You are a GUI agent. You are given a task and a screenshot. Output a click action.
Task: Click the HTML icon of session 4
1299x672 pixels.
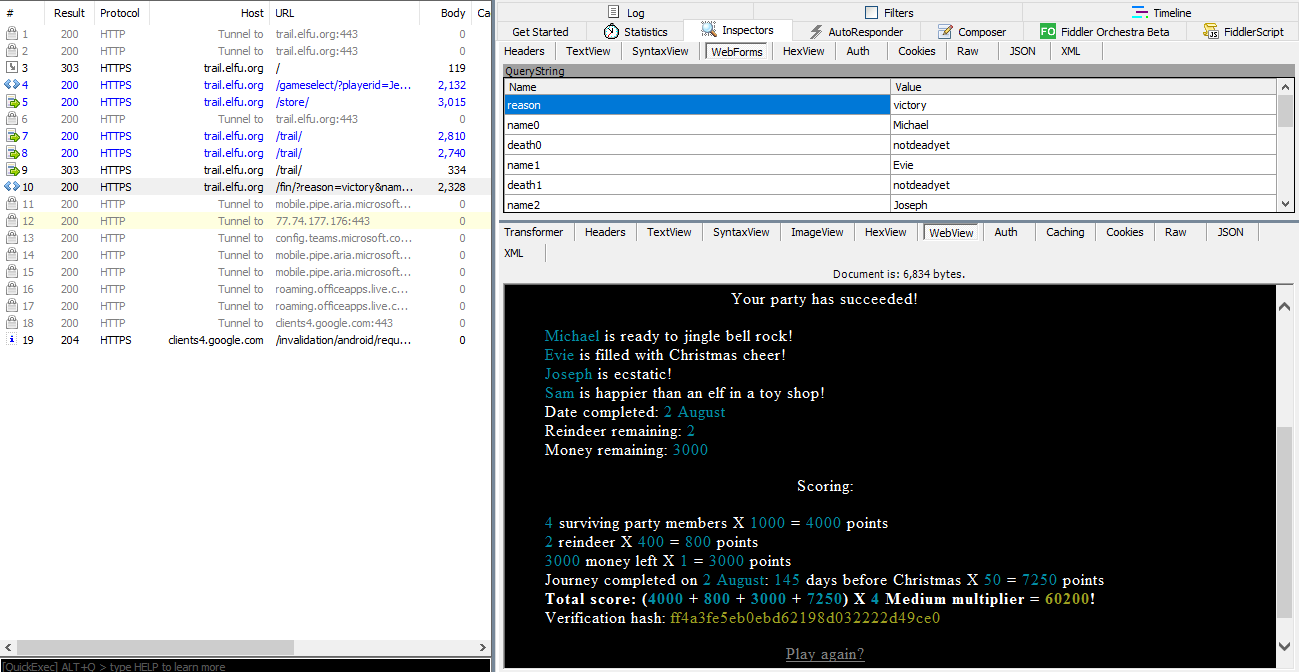pos(12,85)
